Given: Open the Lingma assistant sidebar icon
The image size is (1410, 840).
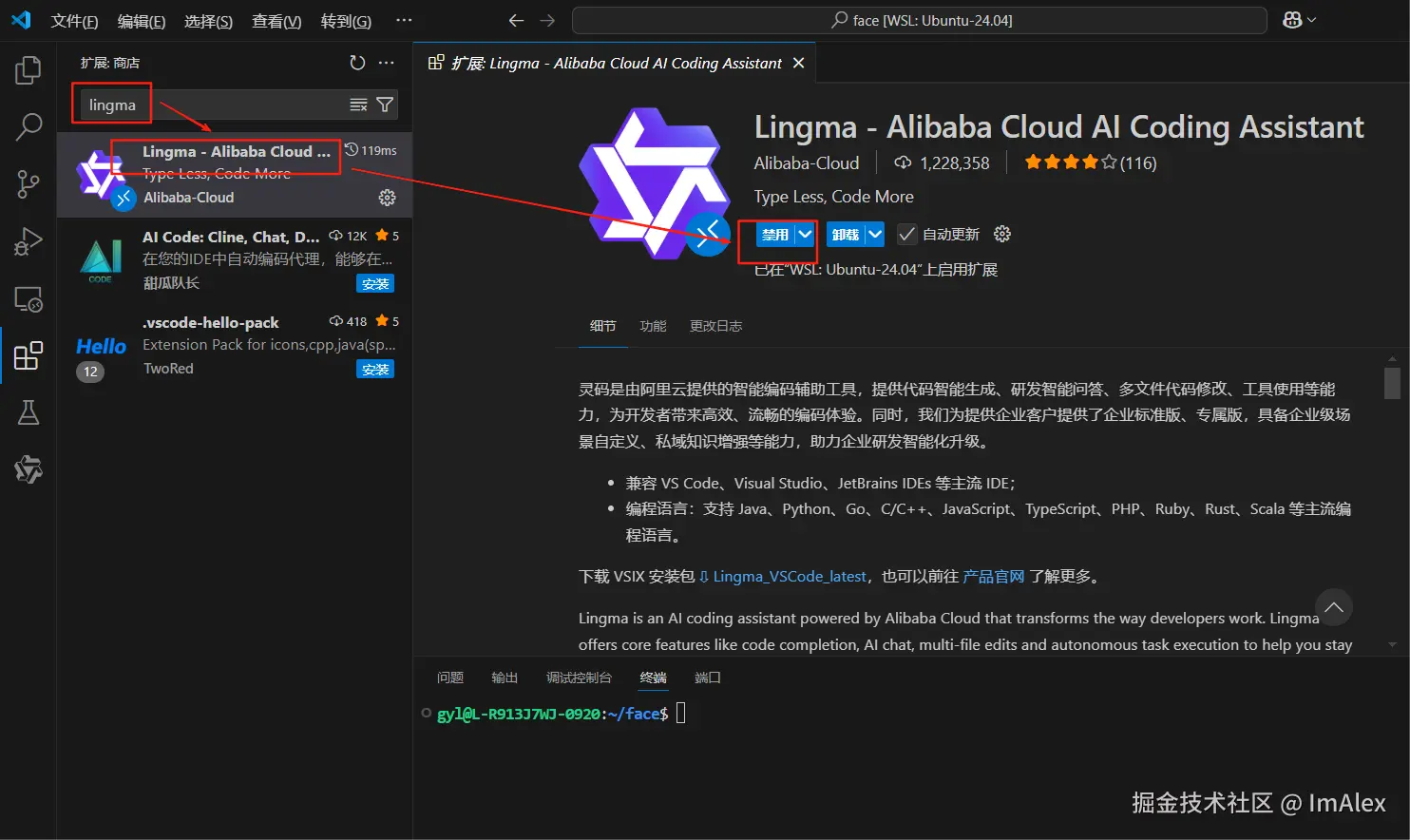Looking at the screenshot, I should tap(29, 469).
